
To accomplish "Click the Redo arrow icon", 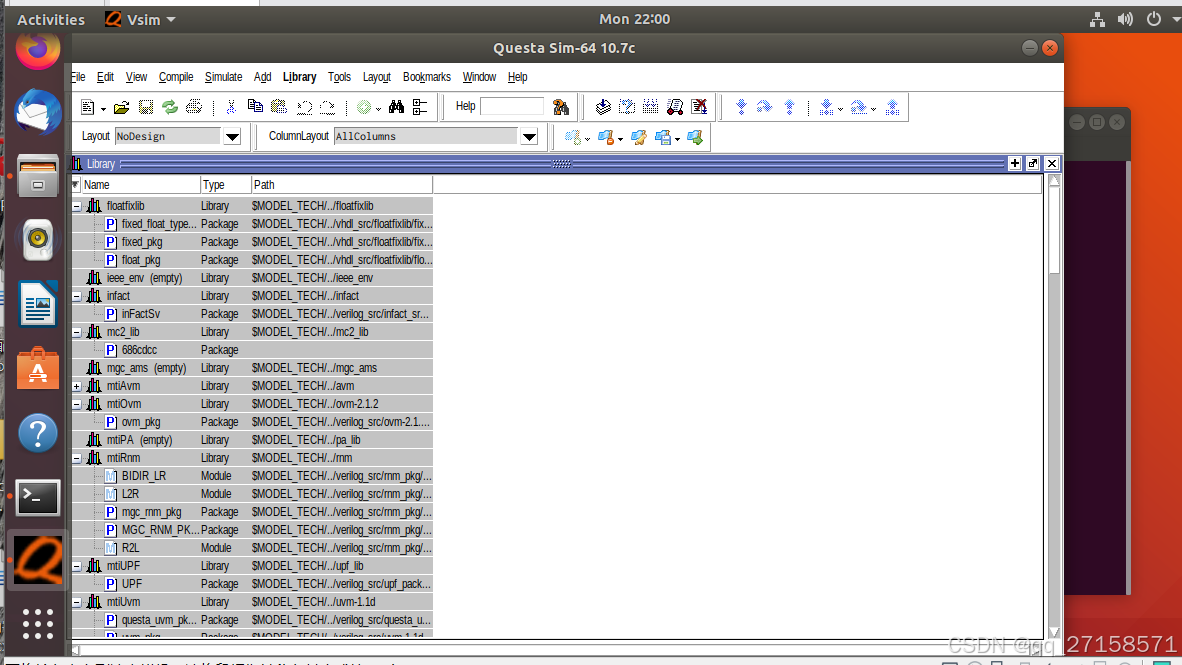I will click(x=327, y=107).
